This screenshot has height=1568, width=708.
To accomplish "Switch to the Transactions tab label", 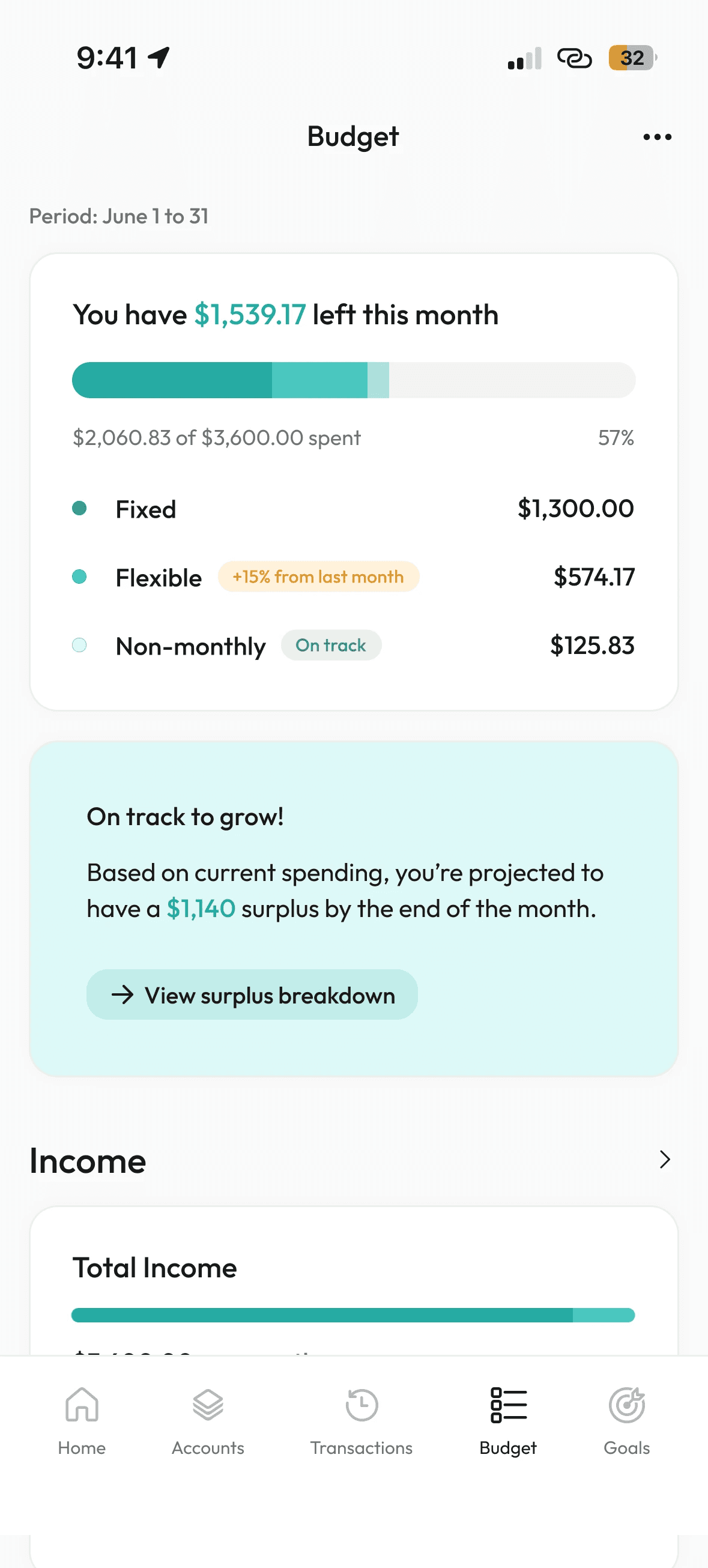I will coord(362,1447).
